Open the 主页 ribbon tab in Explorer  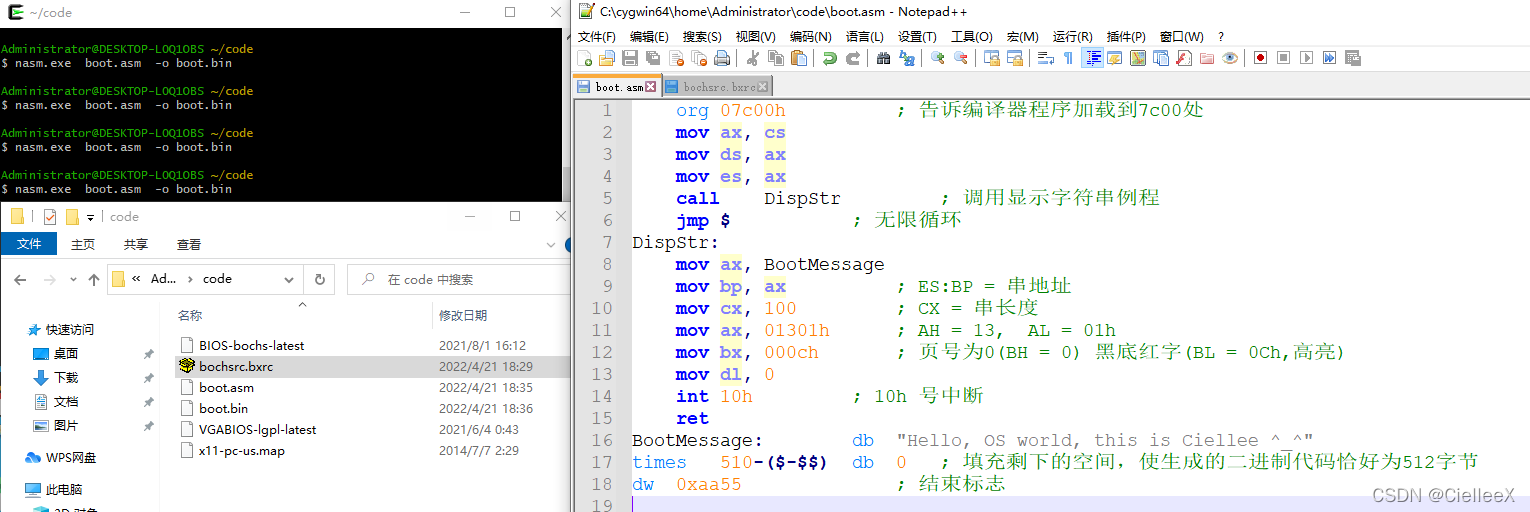pyautogui.click(x=83, y=244)
